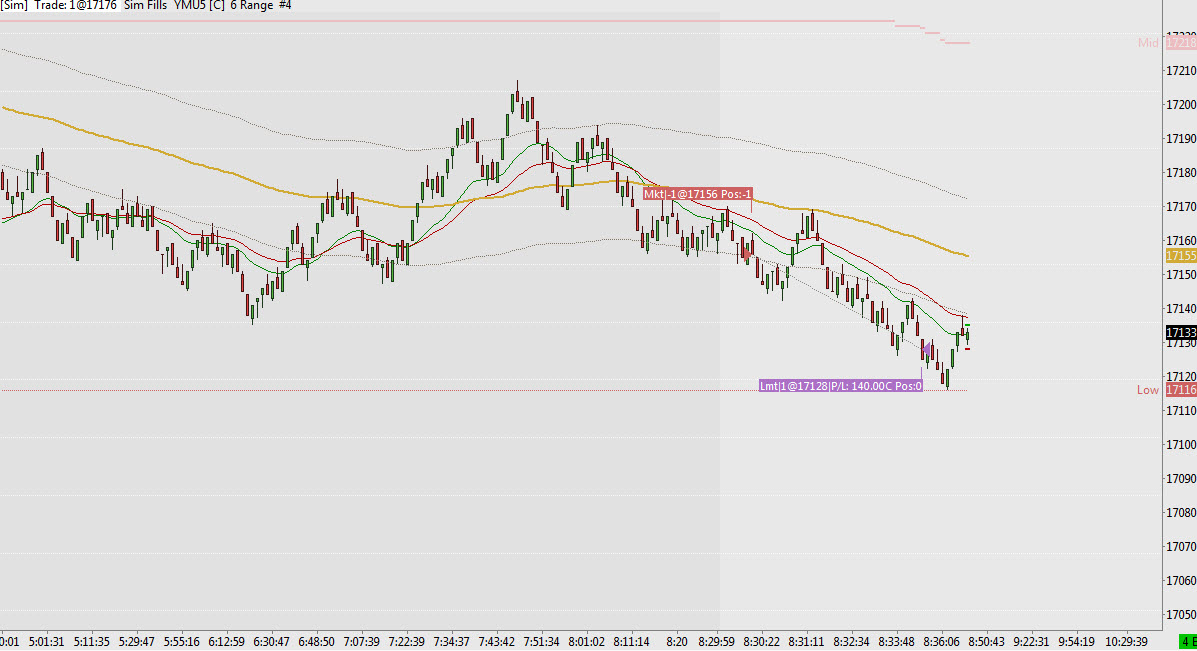1197x651 pixels.
Task: Click the gold 17155 moving average price tag
Action: (1181, 256)
